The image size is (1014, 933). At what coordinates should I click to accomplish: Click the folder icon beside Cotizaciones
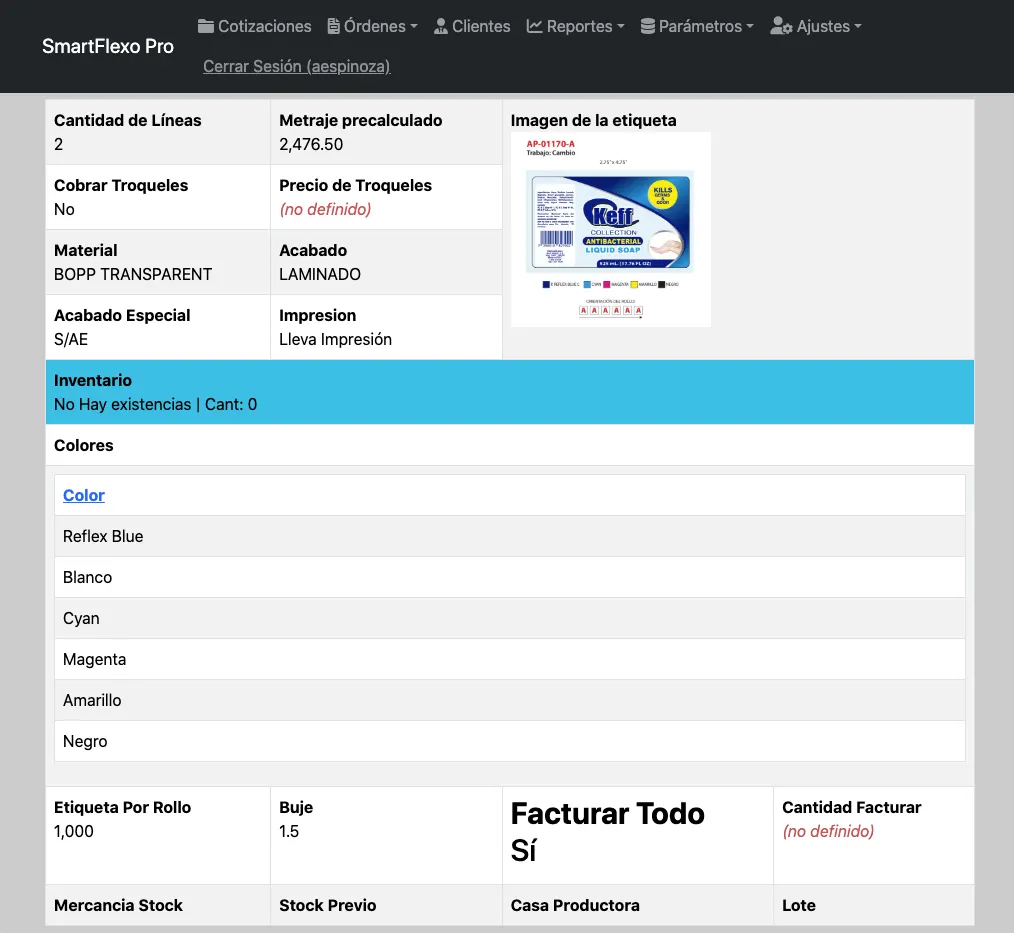pyautogui.click(x=206, y=26)
